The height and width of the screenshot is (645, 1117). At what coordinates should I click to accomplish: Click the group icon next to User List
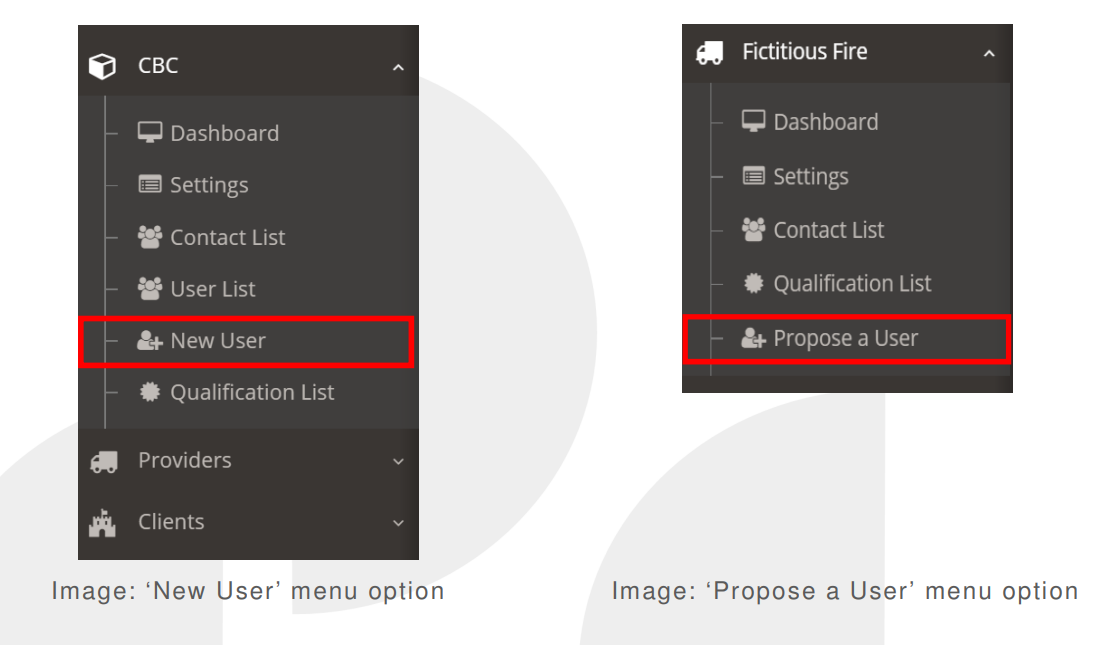pyautogui.click(x=150, y=289)
